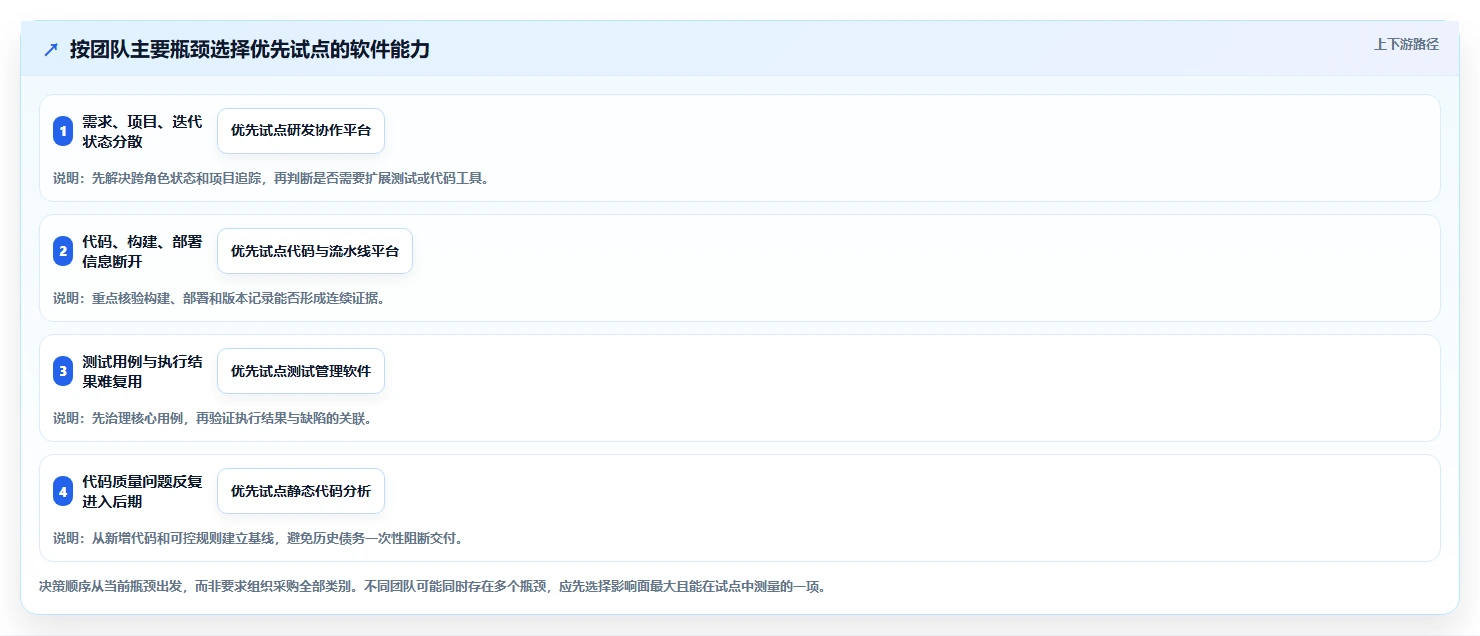
Task: Click the arrow icon beside the panel title
Action: (51, 49)
